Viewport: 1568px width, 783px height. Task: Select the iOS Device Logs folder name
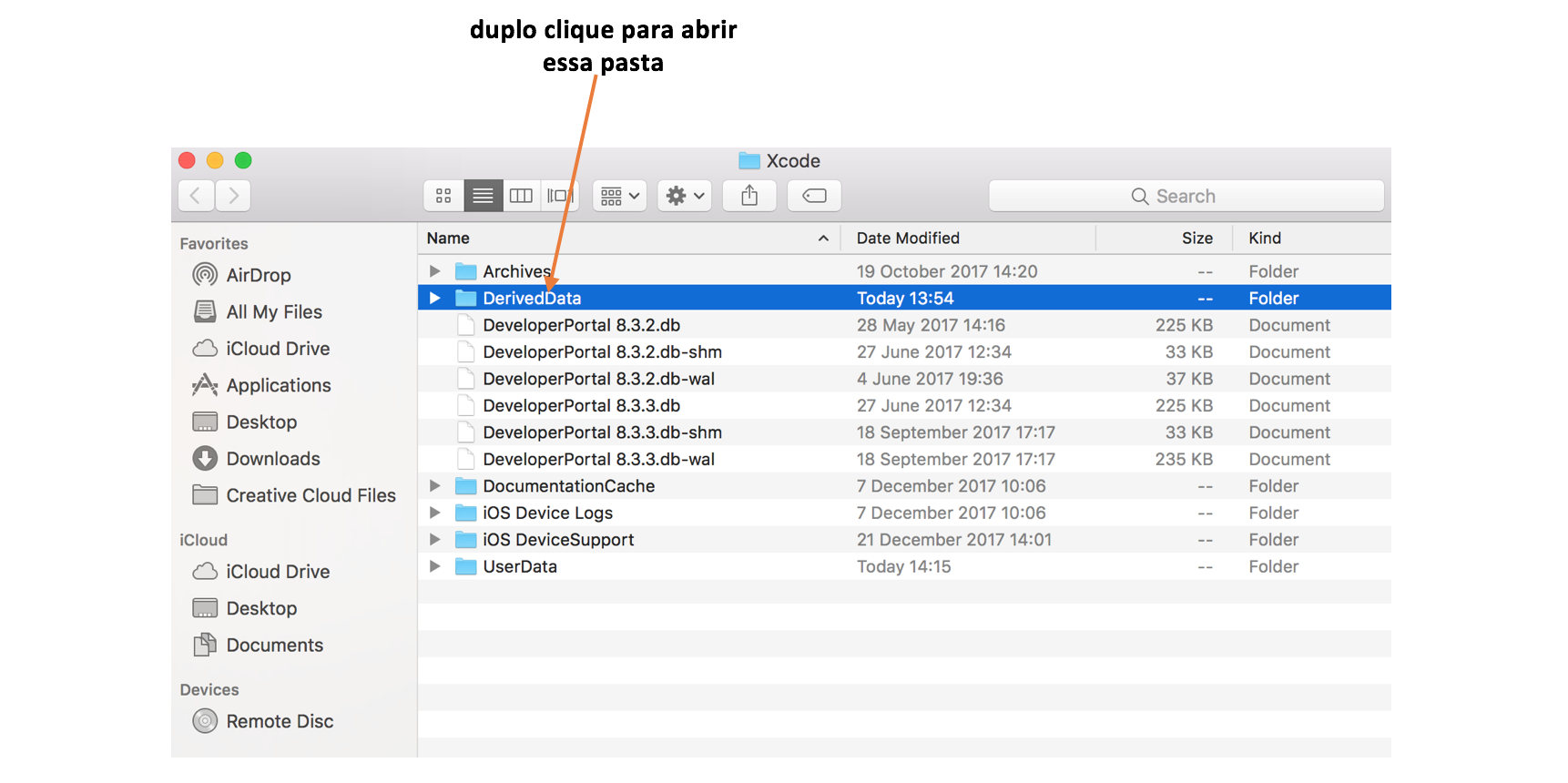point(548,514)
